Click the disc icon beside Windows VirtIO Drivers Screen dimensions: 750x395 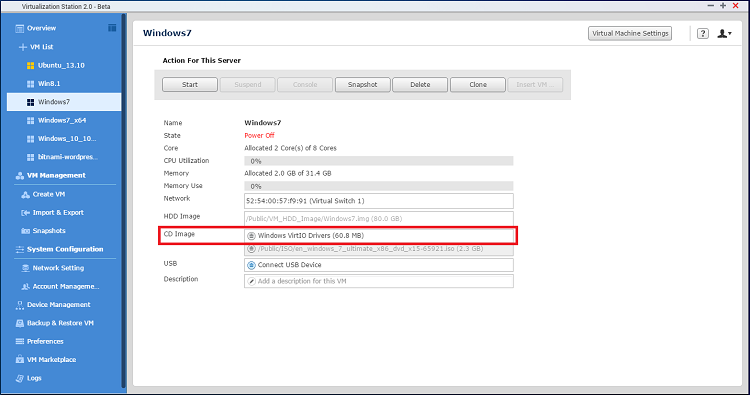[x=251, y=236]
